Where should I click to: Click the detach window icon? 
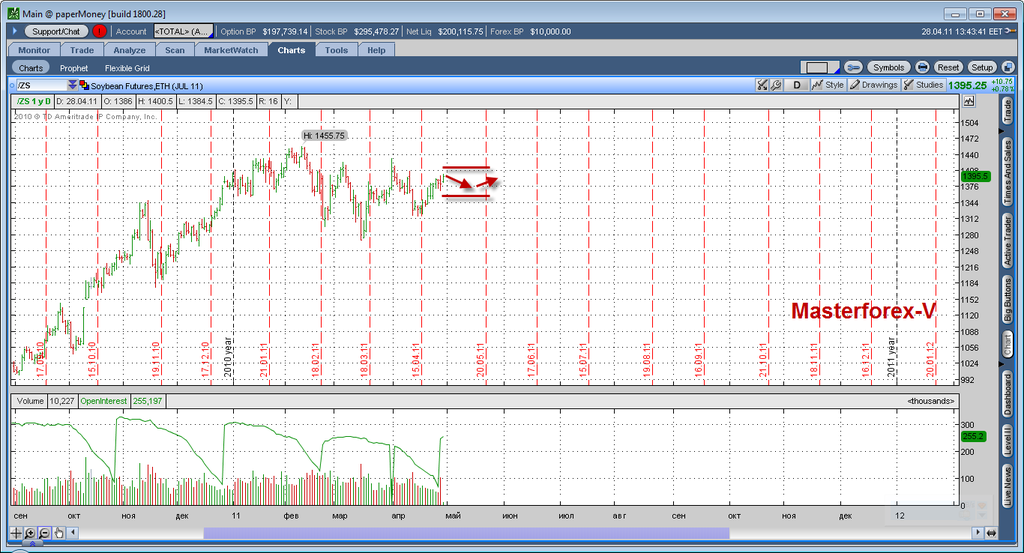click(1008, 67)
